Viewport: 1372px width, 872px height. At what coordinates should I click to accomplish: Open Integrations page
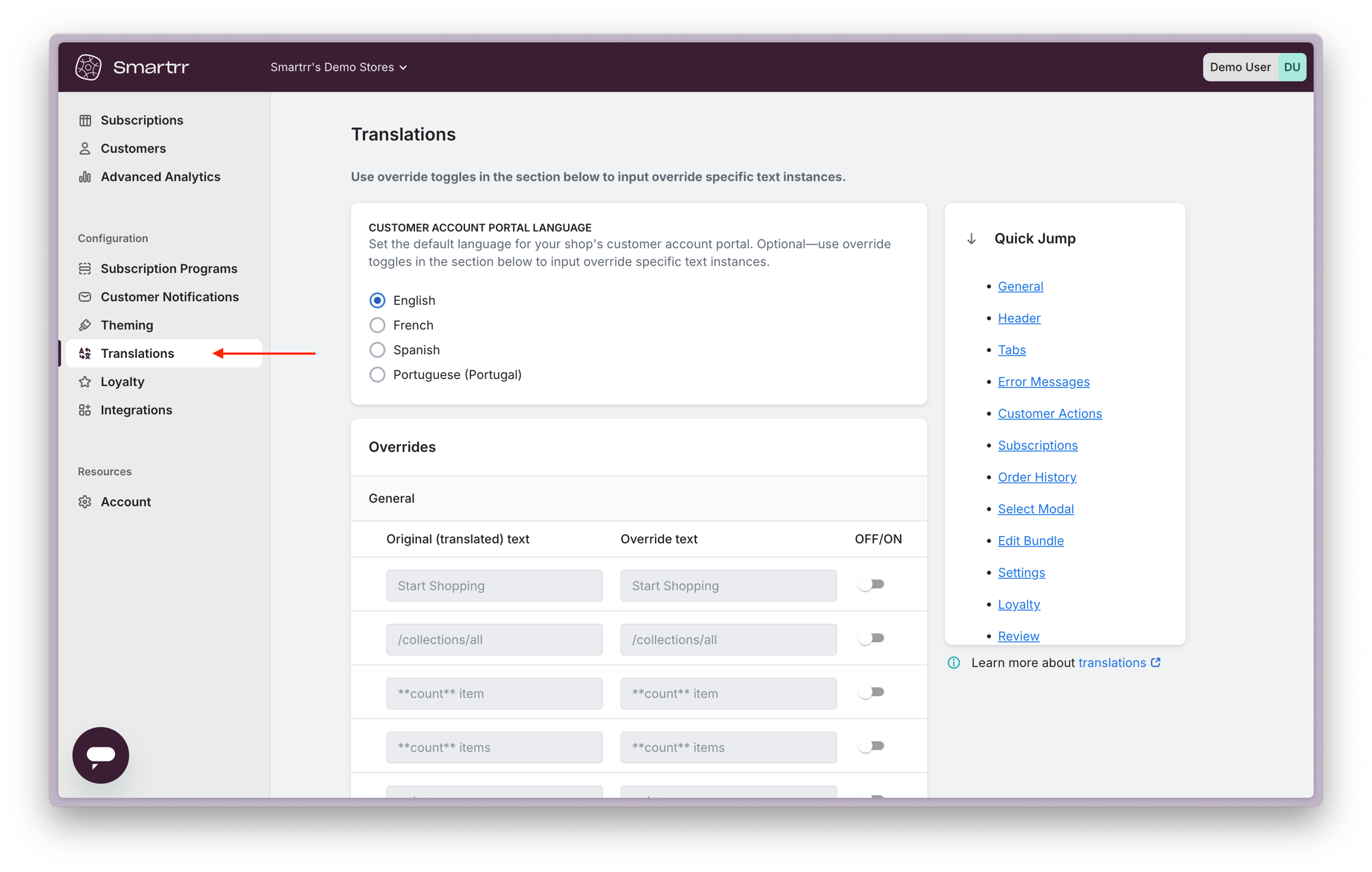(x=136, y=410)
